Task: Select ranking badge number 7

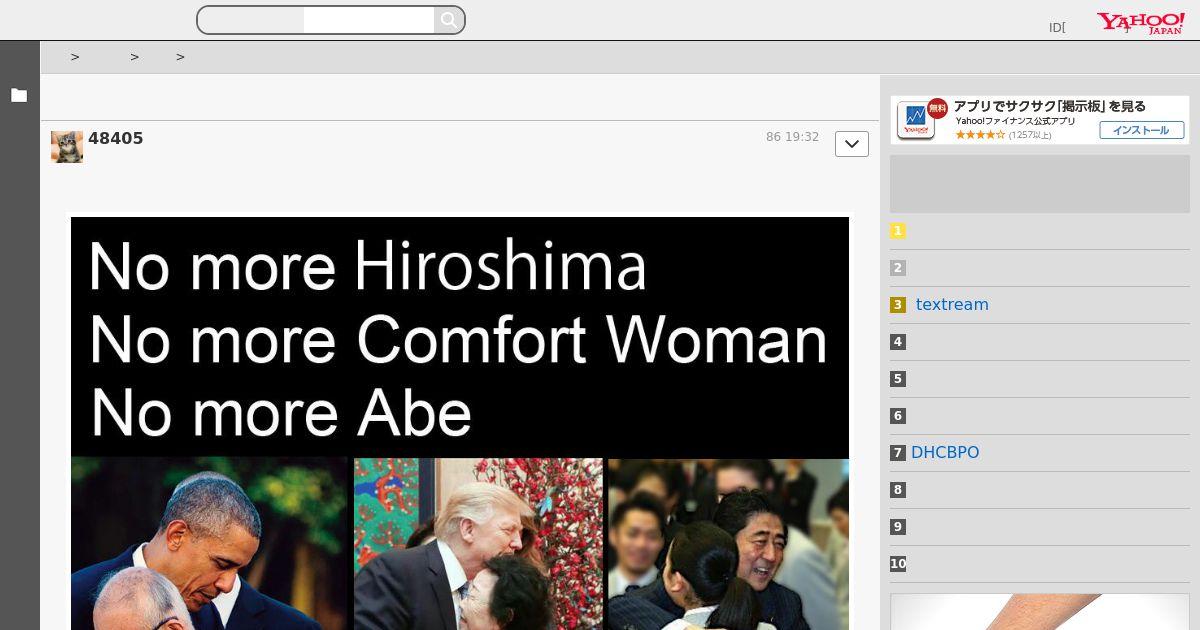Action: (x=898, y=453)
